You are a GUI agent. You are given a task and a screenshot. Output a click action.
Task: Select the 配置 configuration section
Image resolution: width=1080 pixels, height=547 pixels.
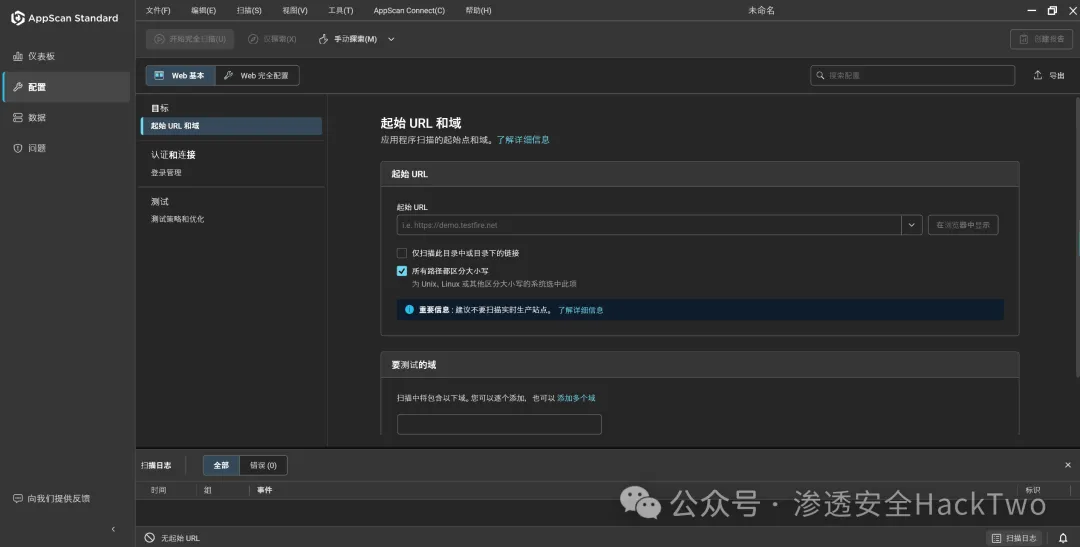(66, 87)
